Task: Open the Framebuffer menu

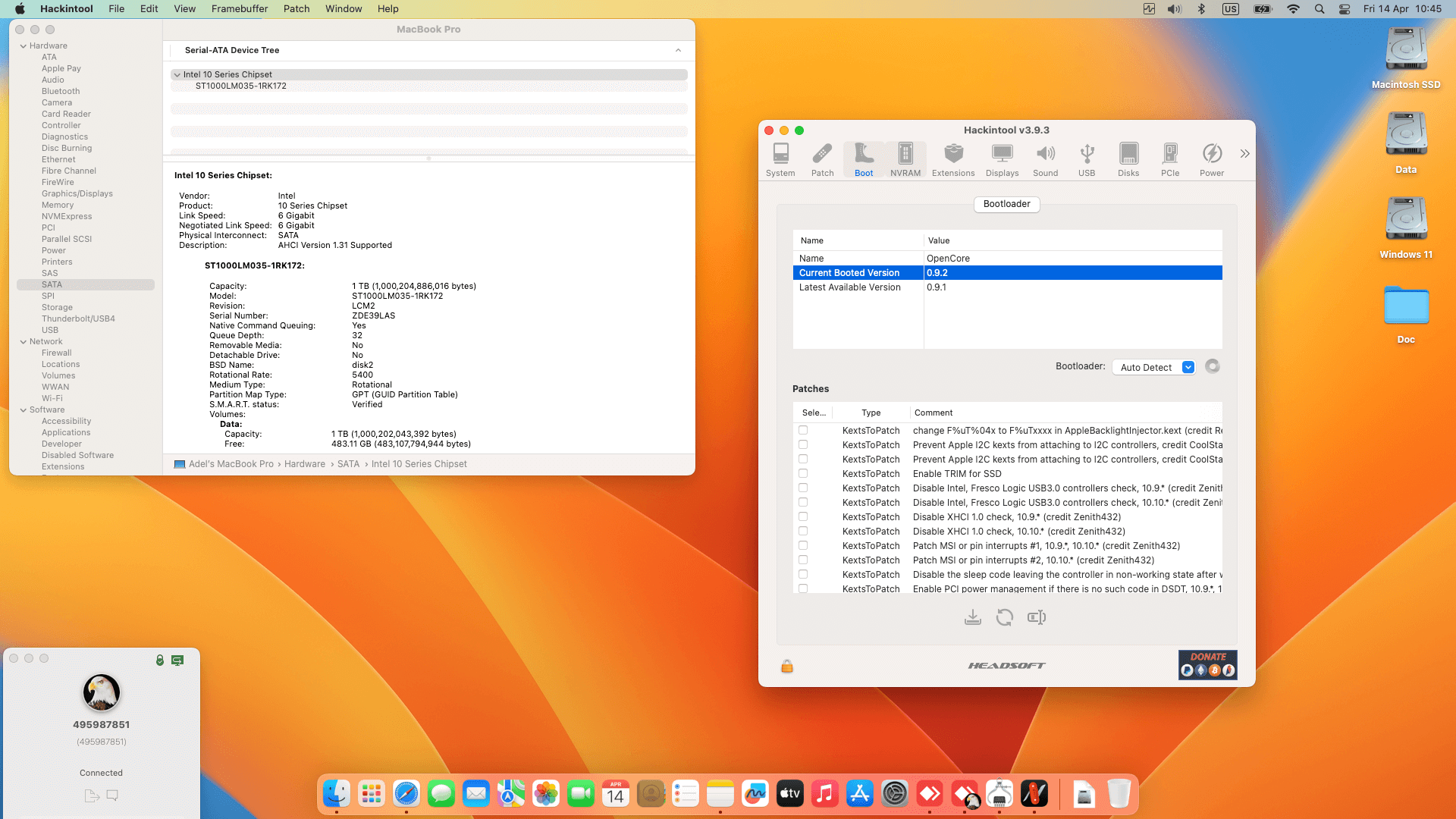Action: click(239, 8)
